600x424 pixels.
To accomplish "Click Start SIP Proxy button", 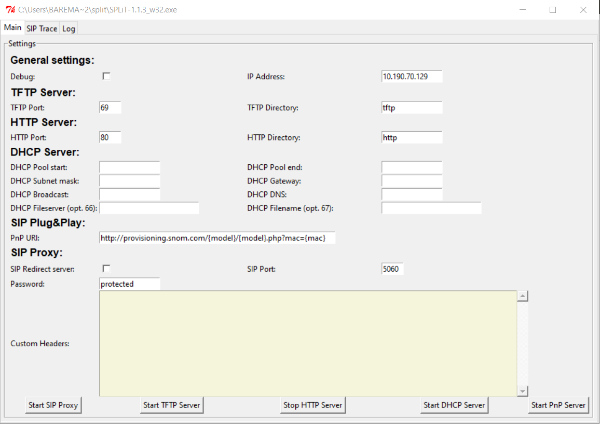I will pos(53,405).
